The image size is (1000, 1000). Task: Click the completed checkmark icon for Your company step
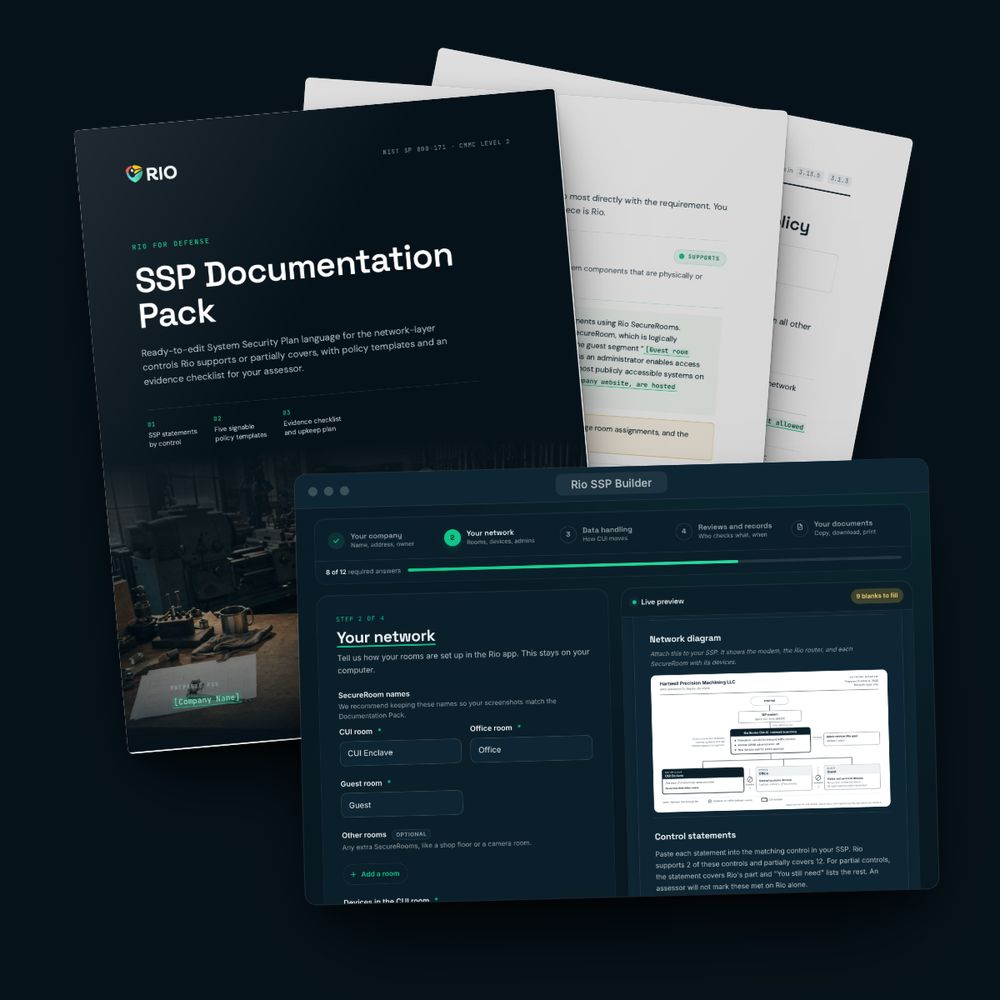(336, 541)
